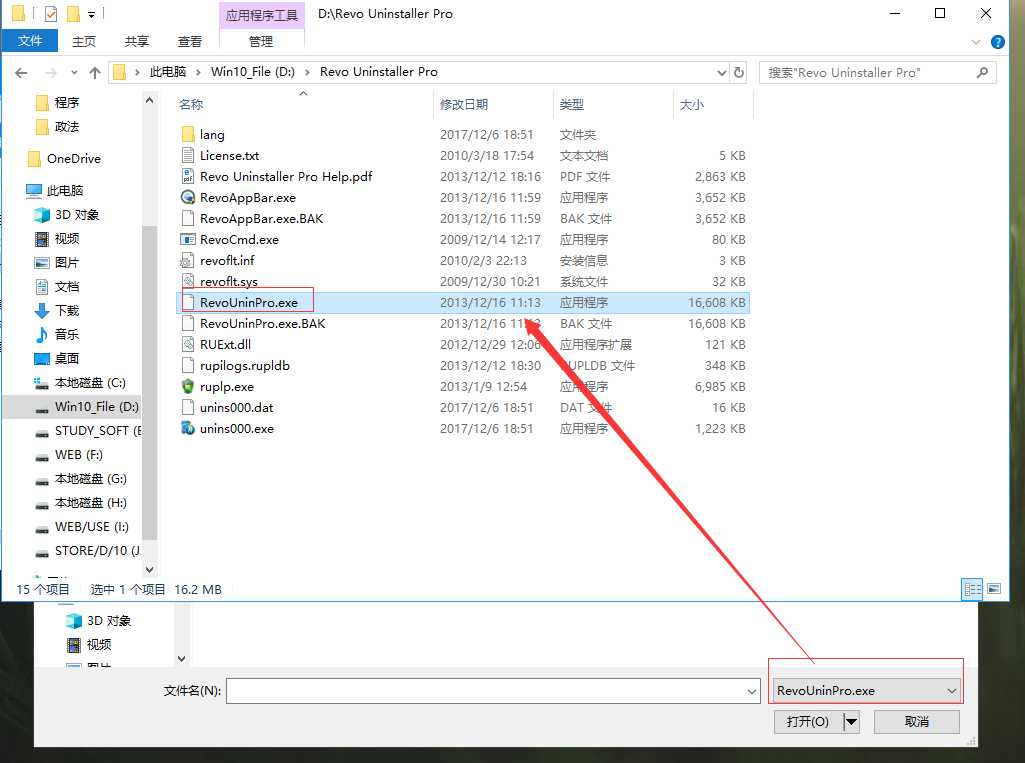
Task: Click 此电脑 in the address breadcrumb
Action: (x=168, y=72)
